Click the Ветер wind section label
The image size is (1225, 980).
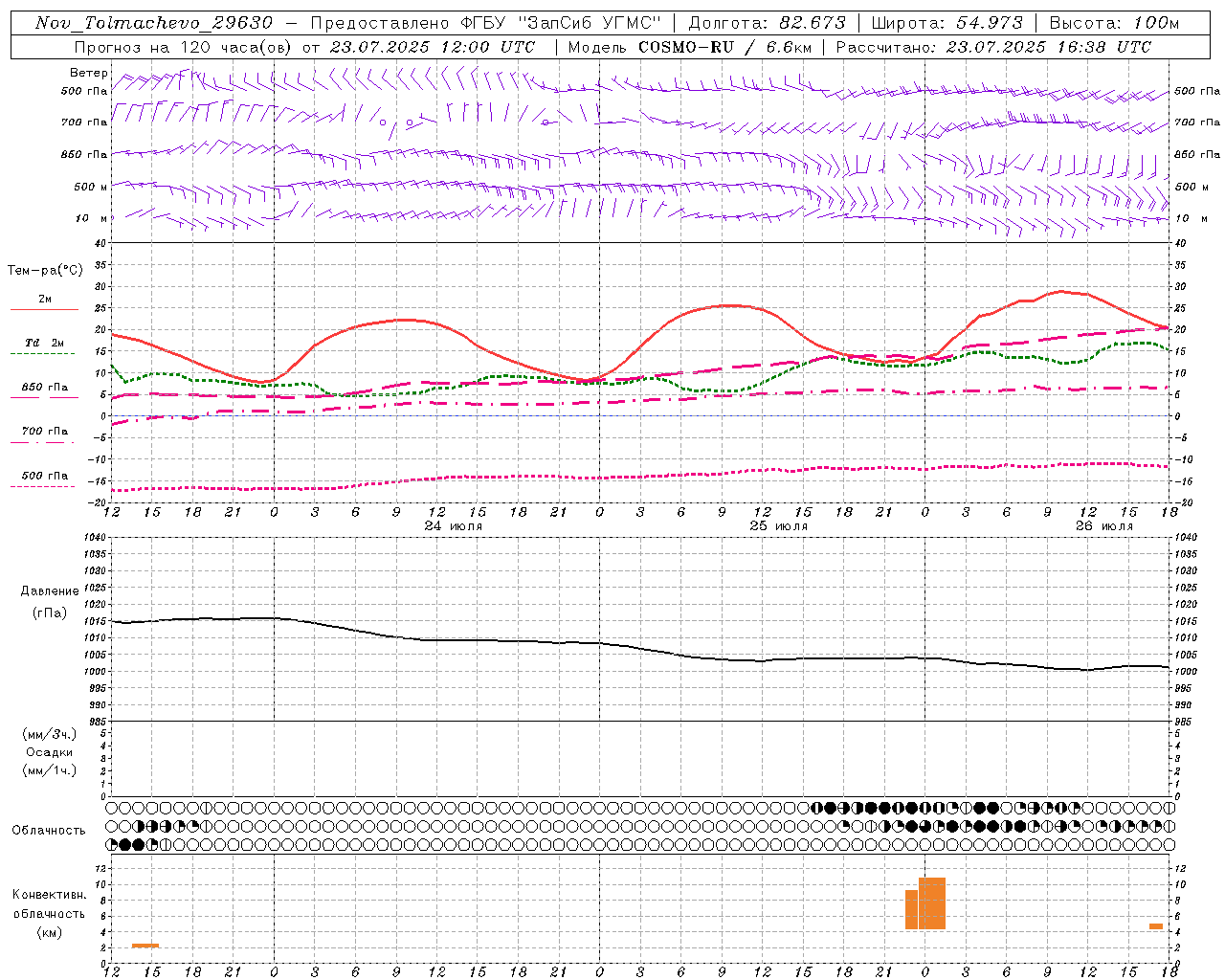(89, 73)
